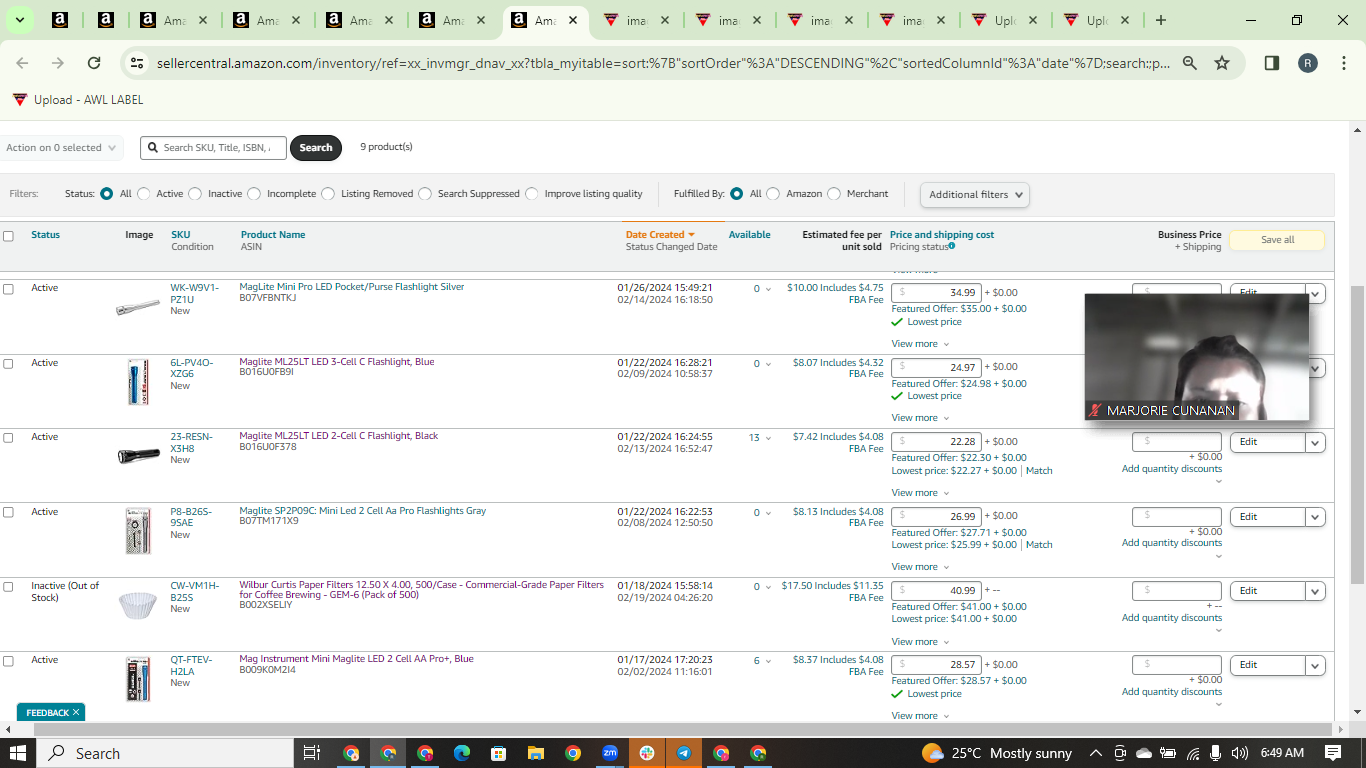This screenshot has height=768, width=1366.
Task: Focus the Search SKU, Title, ISBN field
Action: coord(213,148)
